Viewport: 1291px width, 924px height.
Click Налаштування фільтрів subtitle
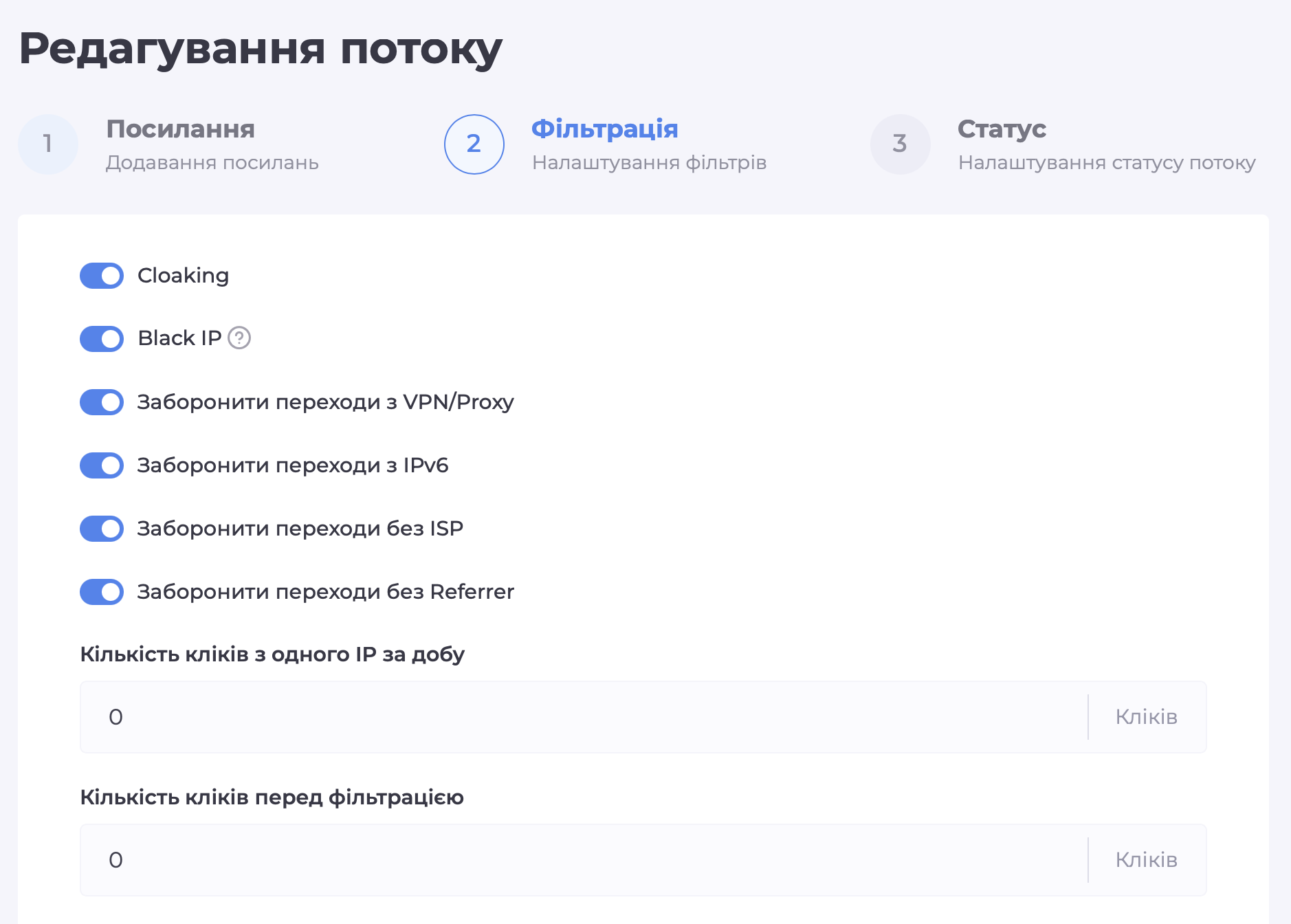point(650,163)
